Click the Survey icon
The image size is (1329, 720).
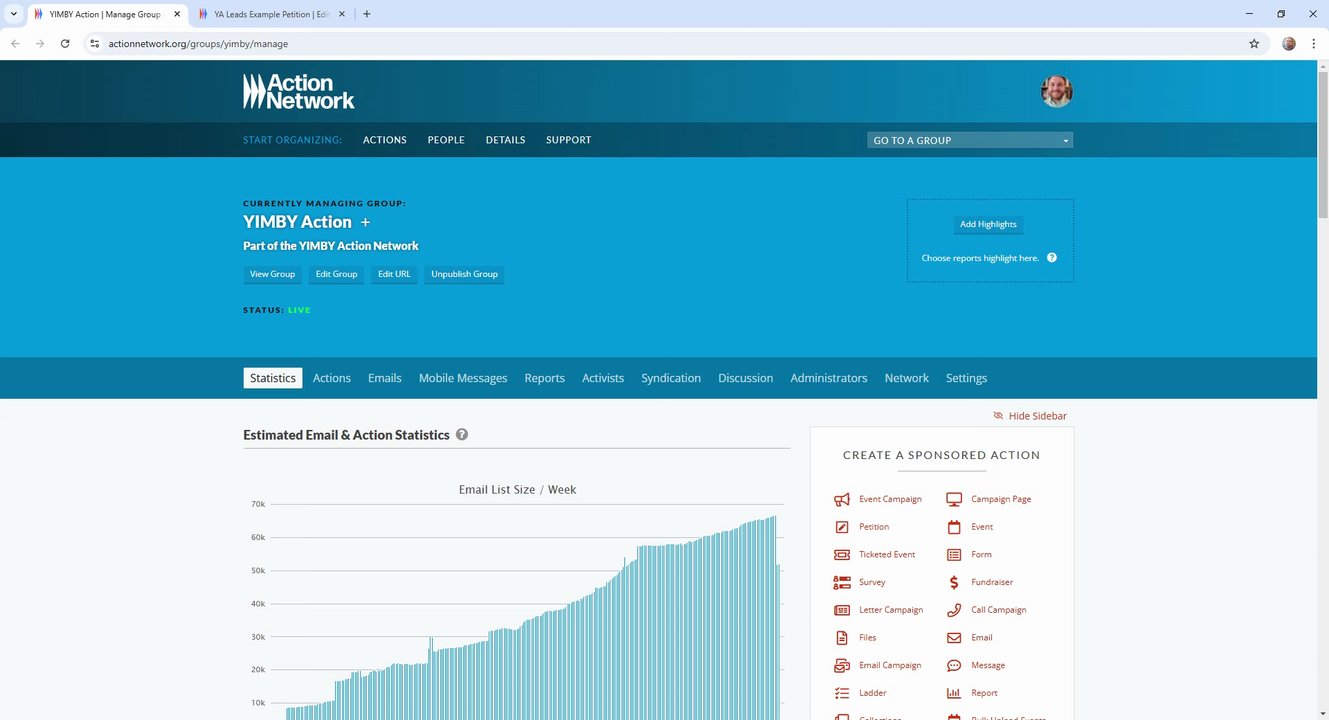[842, 582]
